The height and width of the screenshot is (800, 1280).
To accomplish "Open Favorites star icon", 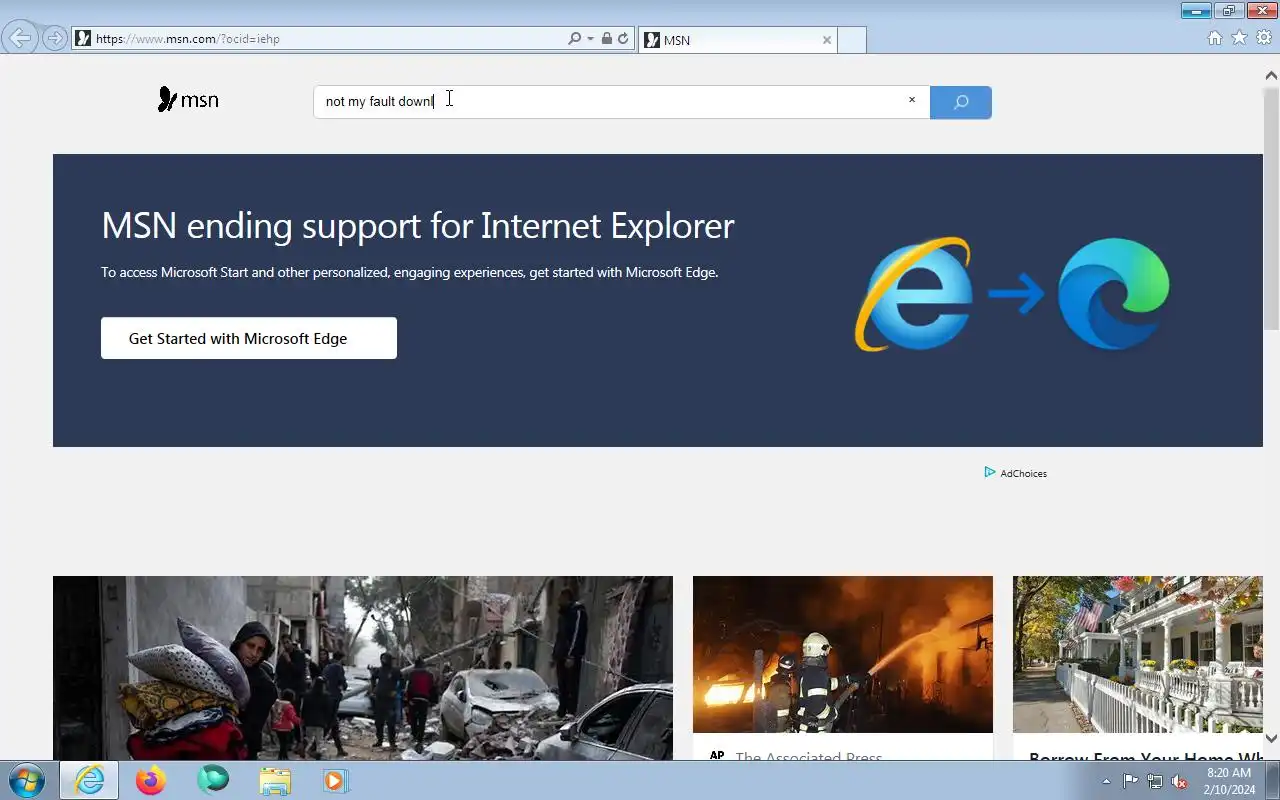I will (x=1239, y=38).
